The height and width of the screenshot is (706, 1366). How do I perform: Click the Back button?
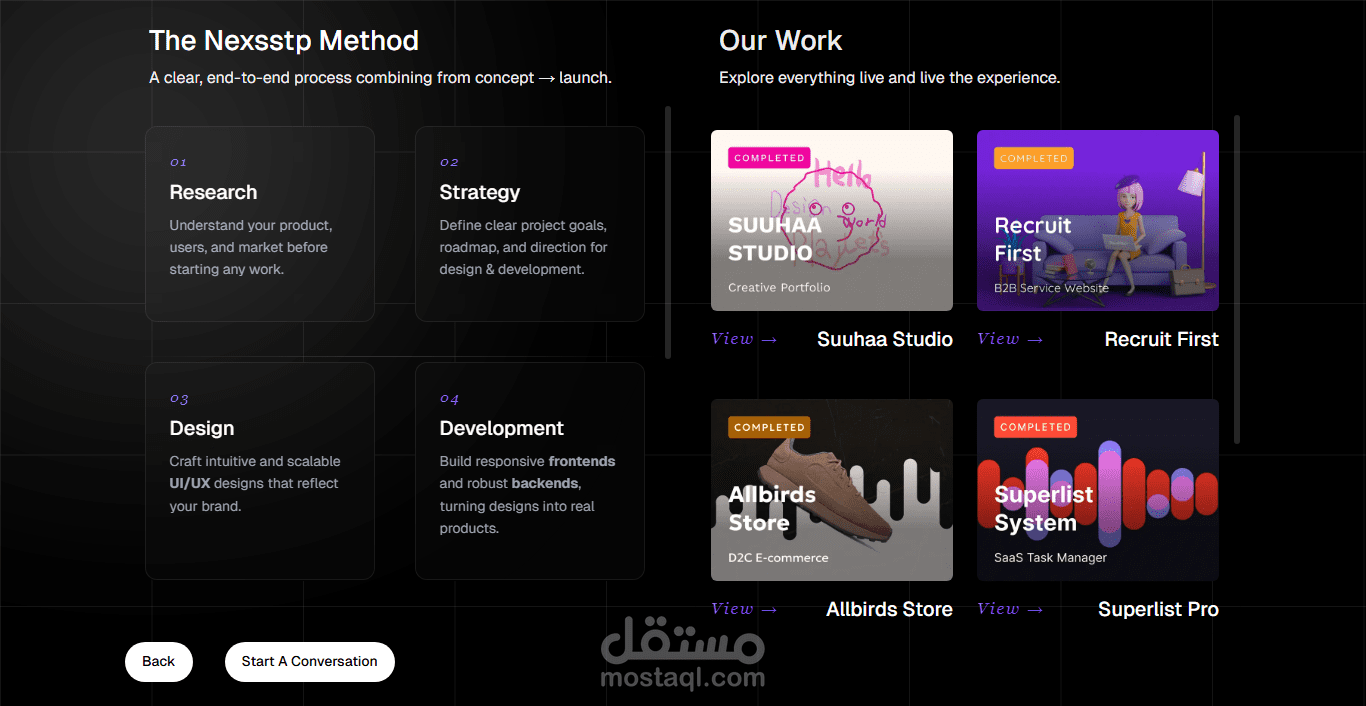pos(158,662)
